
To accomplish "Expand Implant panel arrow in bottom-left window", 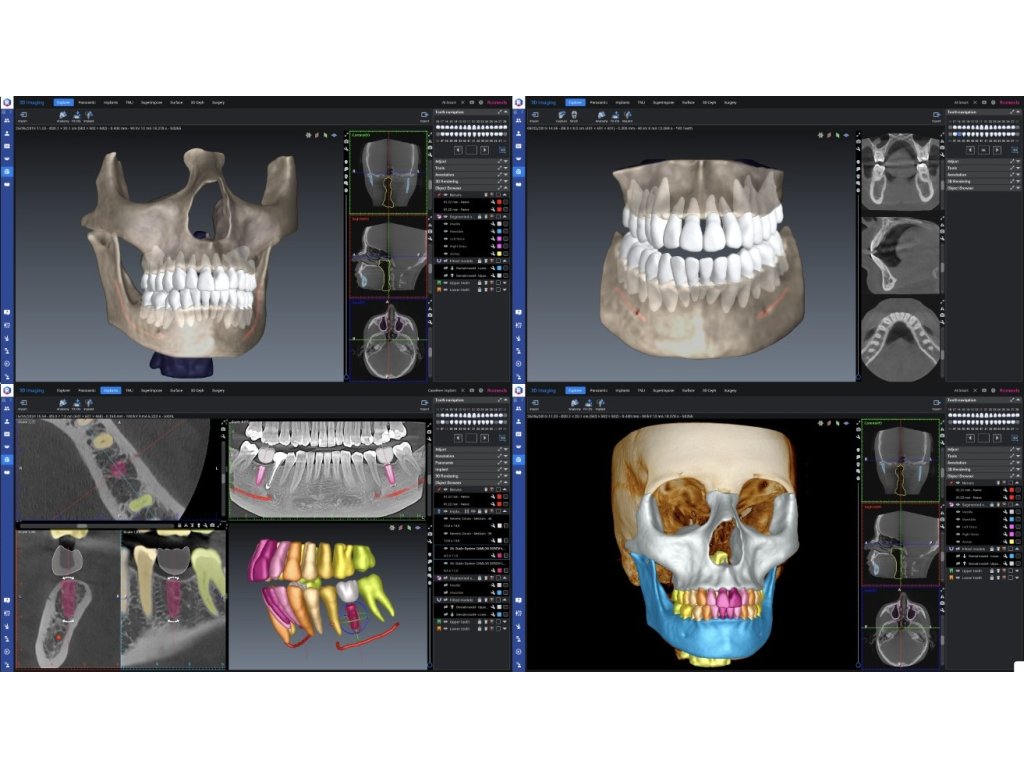I will pyautogui.click(x=505, y=470).
